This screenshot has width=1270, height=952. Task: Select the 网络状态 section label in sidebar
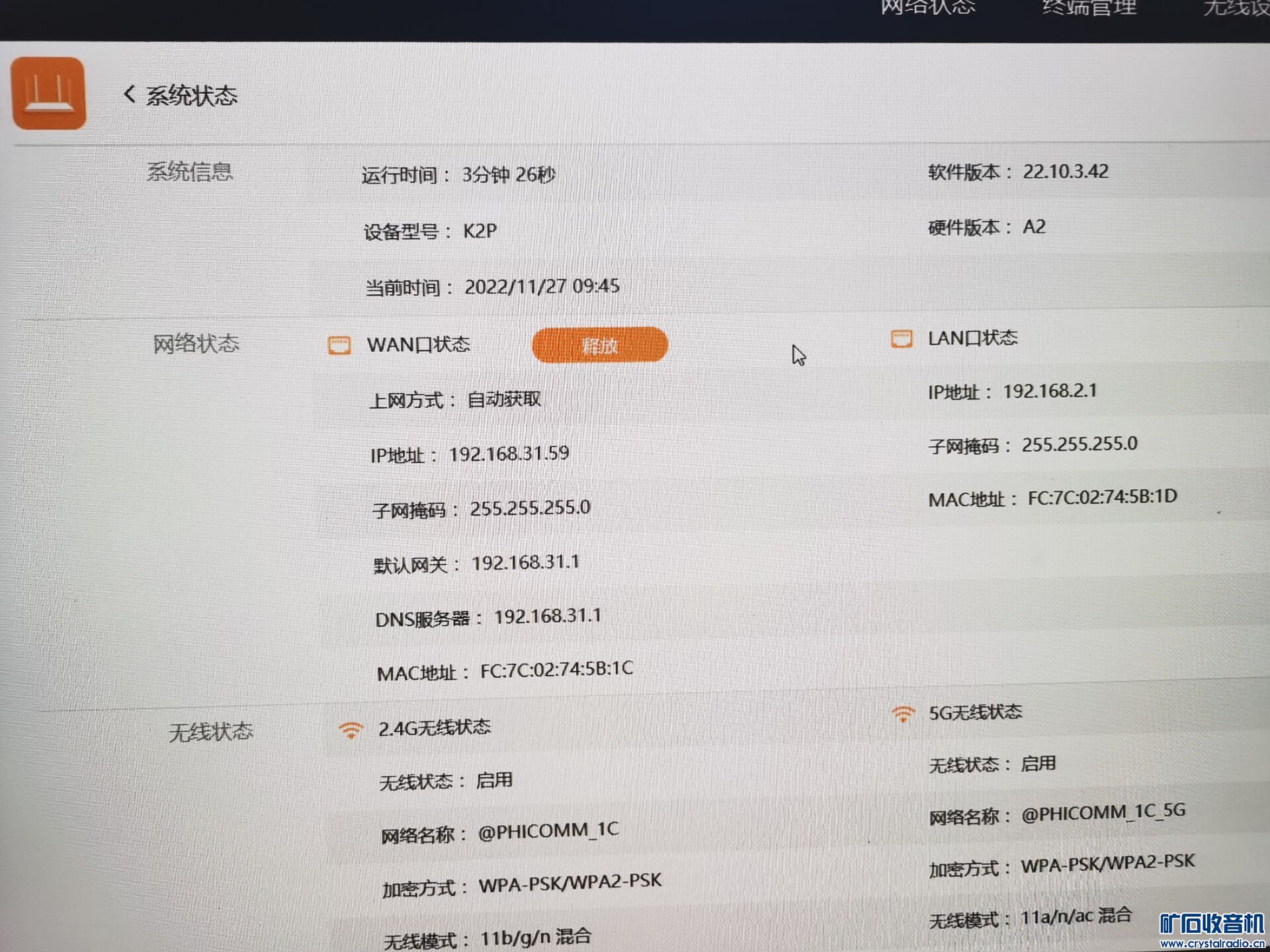tap(196, 344)
